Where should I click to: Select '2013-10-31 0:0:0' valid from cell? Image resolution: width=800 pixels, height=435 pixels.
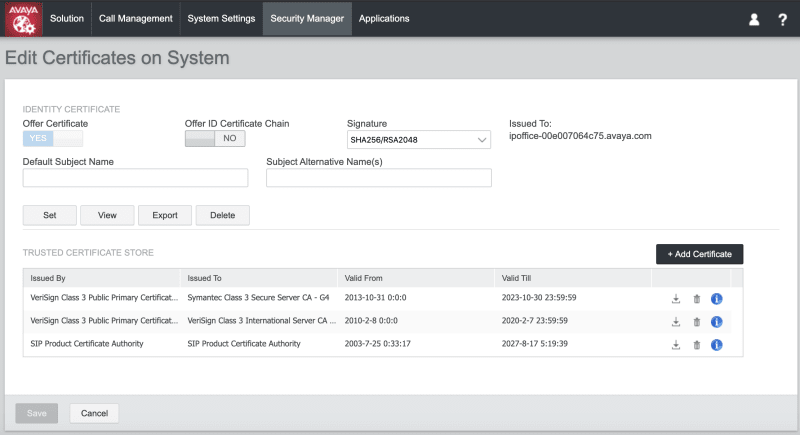coord(375,297)
